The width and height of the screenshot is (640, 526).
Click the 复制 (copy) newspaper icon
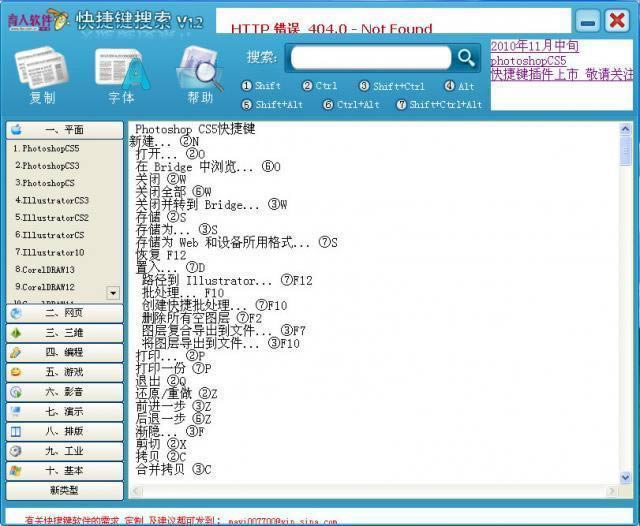[x=42, y=68]
